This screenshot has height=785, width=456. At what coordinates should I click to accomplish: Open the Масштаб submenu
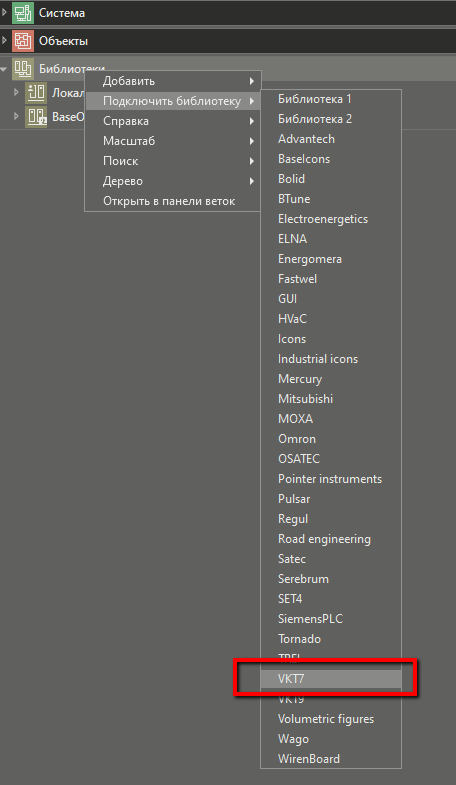coord(173,141)
